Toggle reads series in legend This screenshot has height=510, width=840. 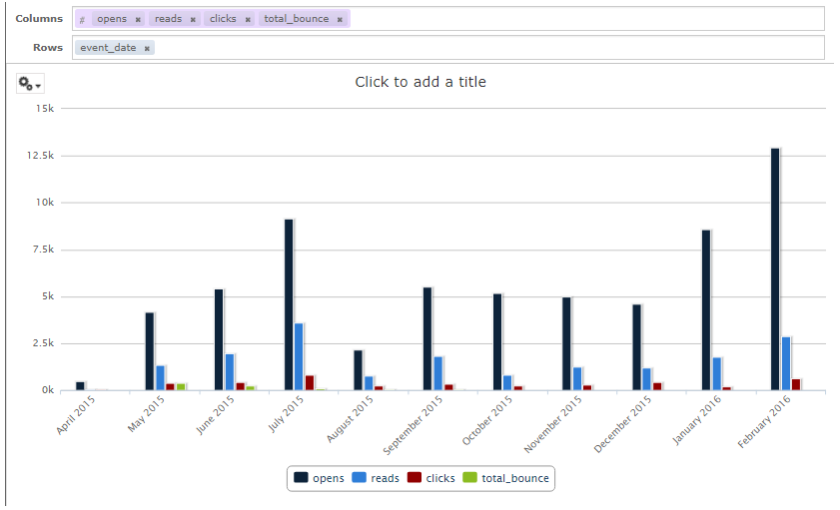[376, 478]
